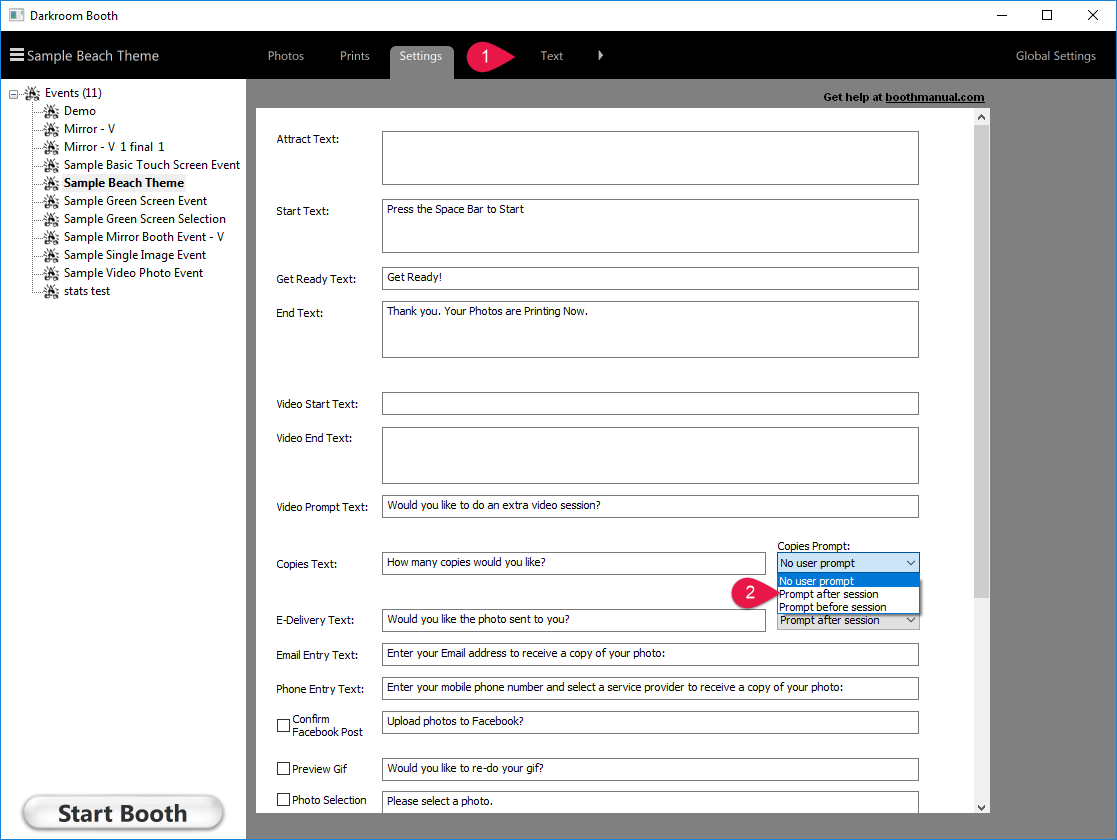Enable Photo Selection
Viewport: 1117px width, 840px height.
click(x=281, y=799)
